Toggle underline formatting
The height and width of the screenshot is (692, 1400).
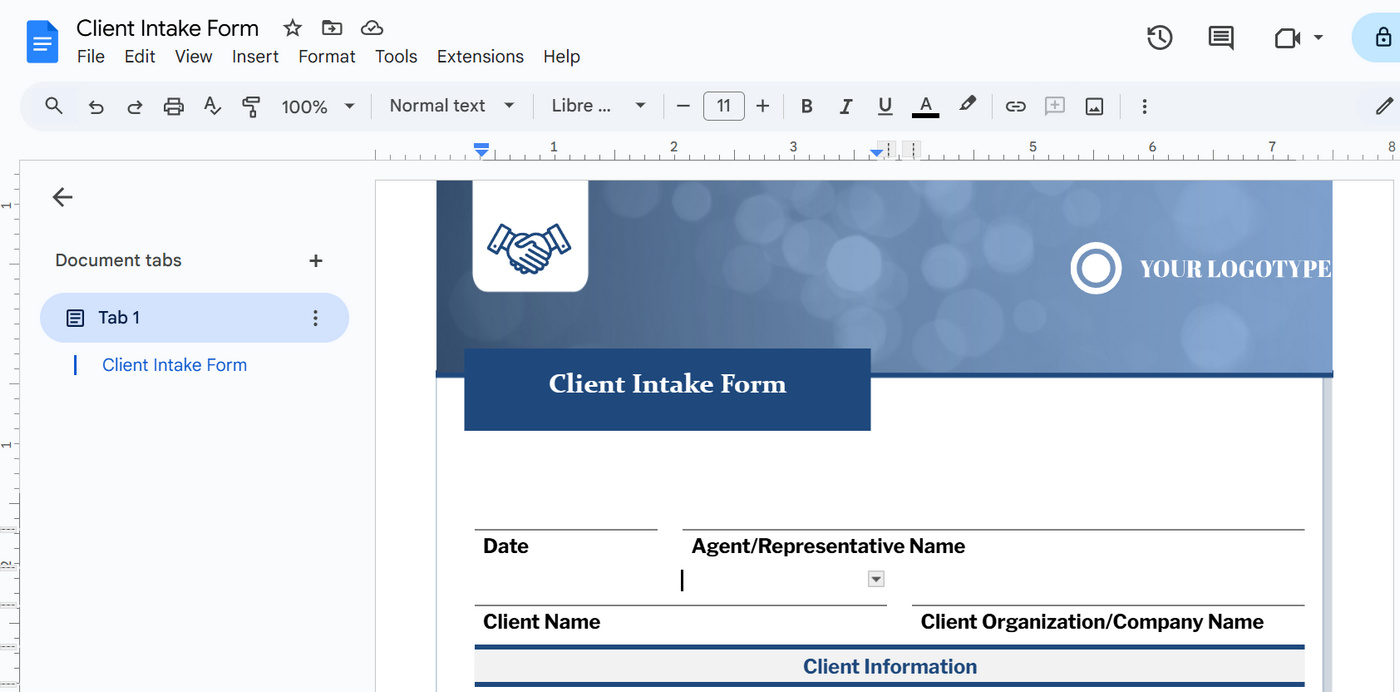(884, 106)
